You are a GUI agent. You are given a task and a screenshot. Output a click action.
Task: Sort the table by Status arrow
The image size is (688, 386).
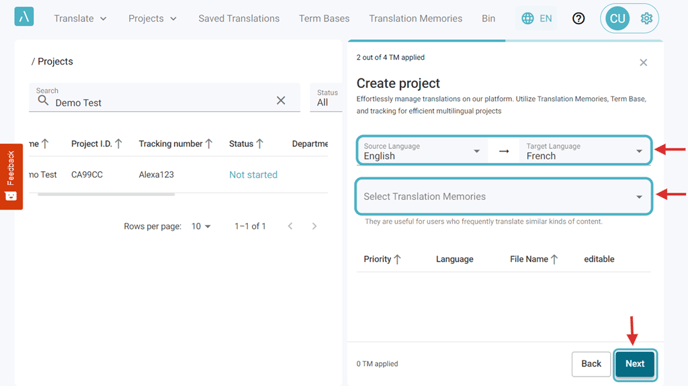[x=260, y=144]
